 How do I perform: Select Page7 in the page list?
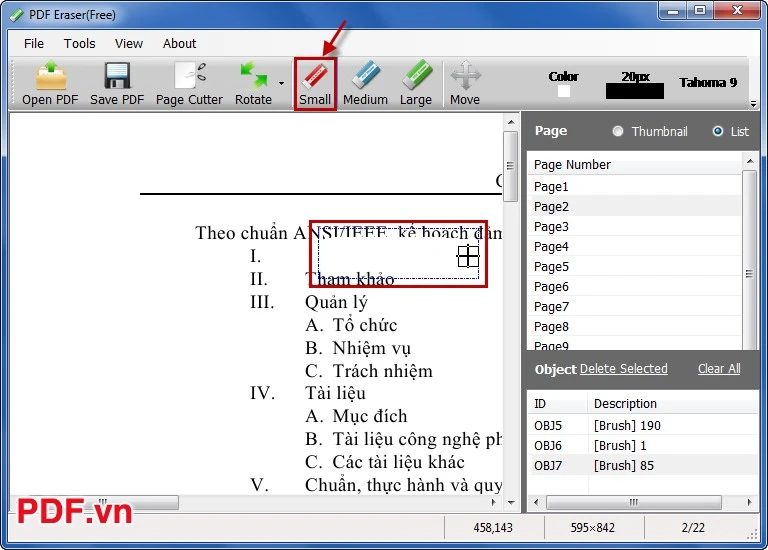pos(635,307)
